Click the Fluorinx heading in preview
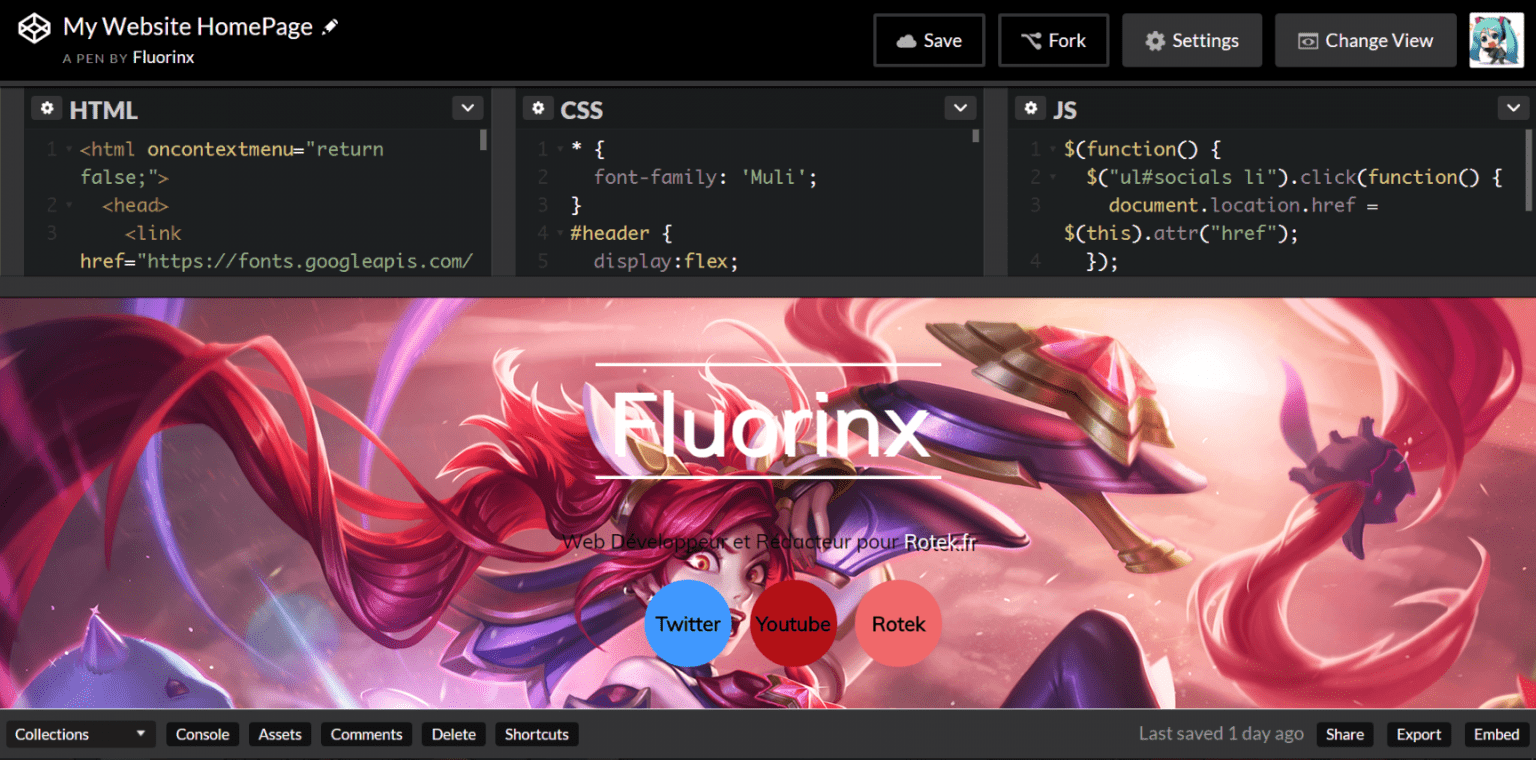The image size is (1536, 760). [x=769, y=424]
